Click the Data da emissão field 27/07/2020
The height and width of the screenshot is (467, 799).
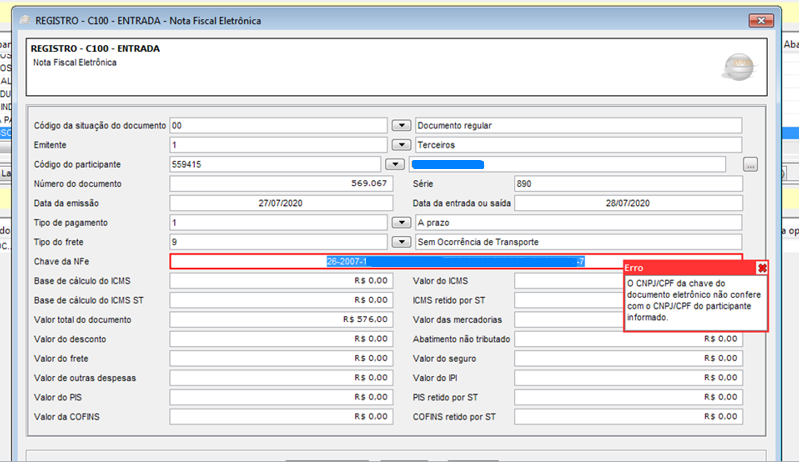(x=281, y=203)
